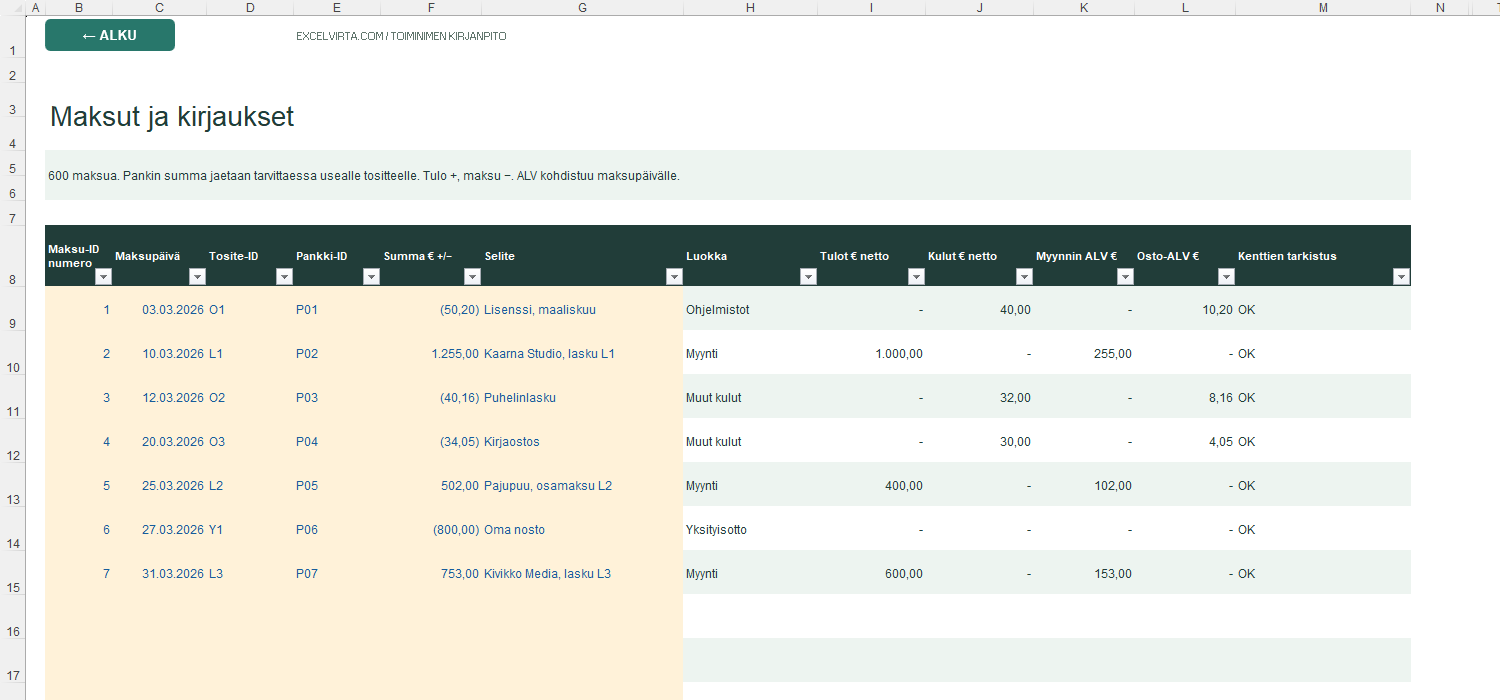
Task: Open the Maksupäivä filter dropdown
Action: point(198,277)
